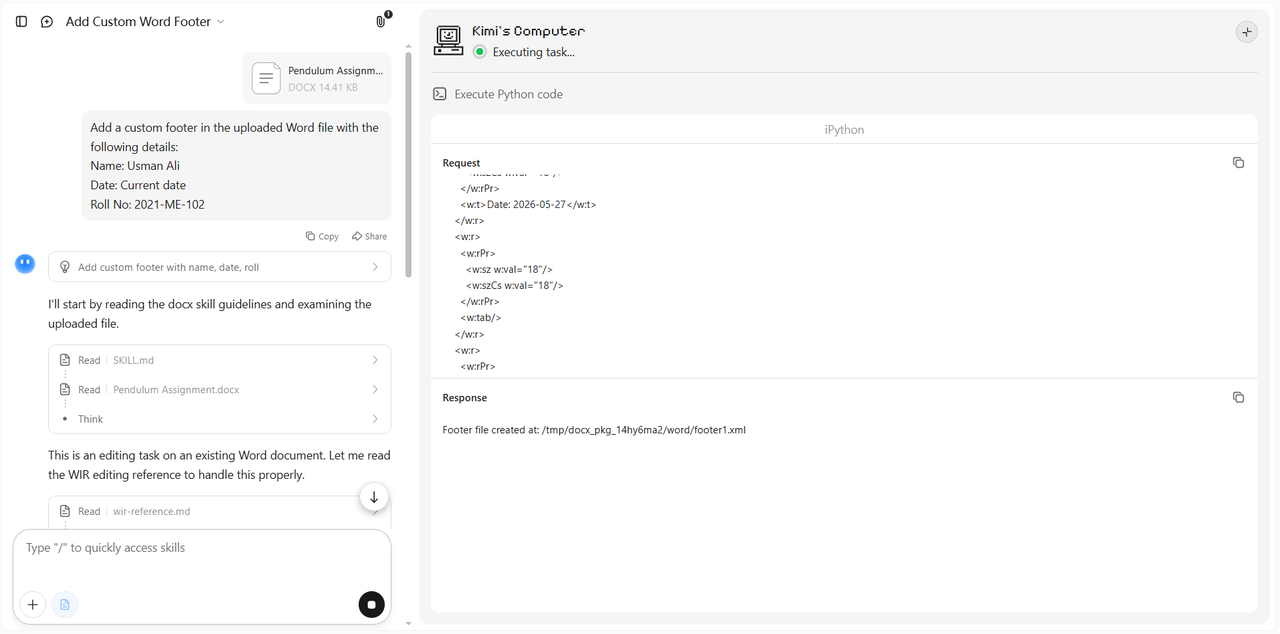Expand the Read Pendulum Assignment.docx entry

pos(220,389)
